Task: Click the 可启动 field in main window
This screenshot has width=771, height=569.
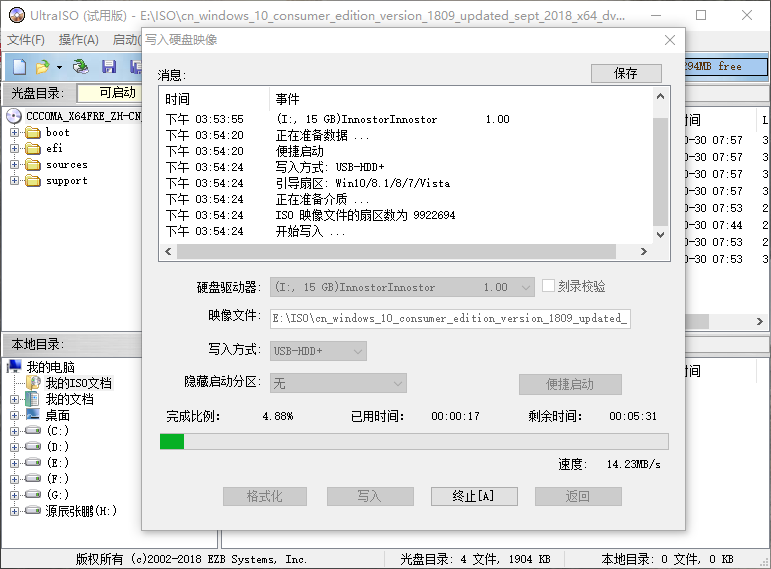Action: (111, 92)
